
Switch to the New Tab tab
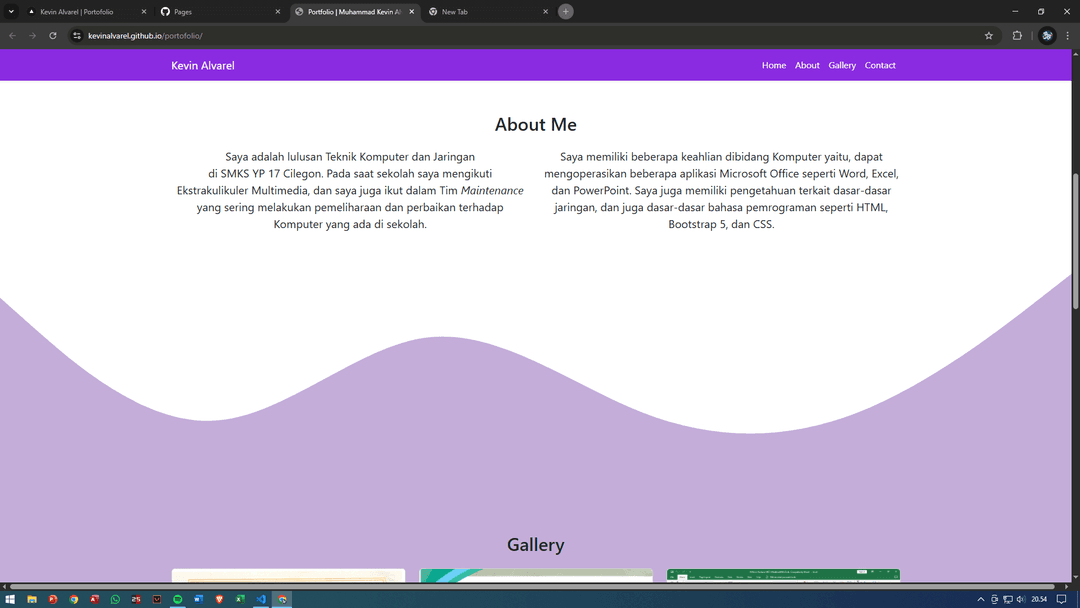pos(485,11)
